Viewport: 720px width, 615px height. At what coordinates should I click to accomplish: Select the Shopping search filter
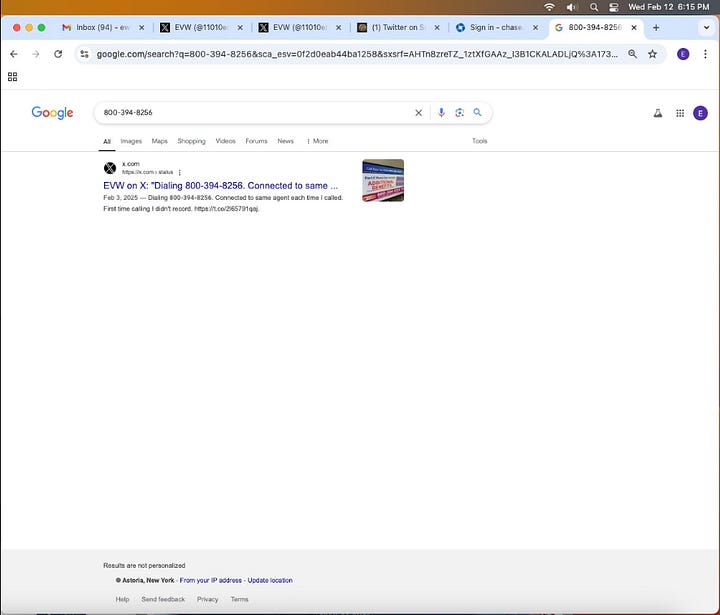pyautogui.click(x=191, y=141)
